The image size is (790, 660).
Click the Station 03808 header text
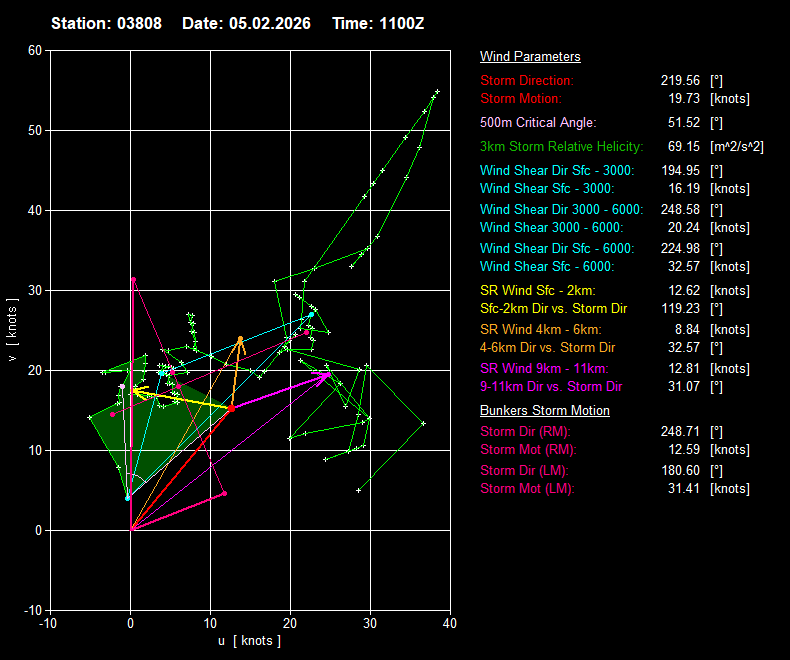pos(108,23)
